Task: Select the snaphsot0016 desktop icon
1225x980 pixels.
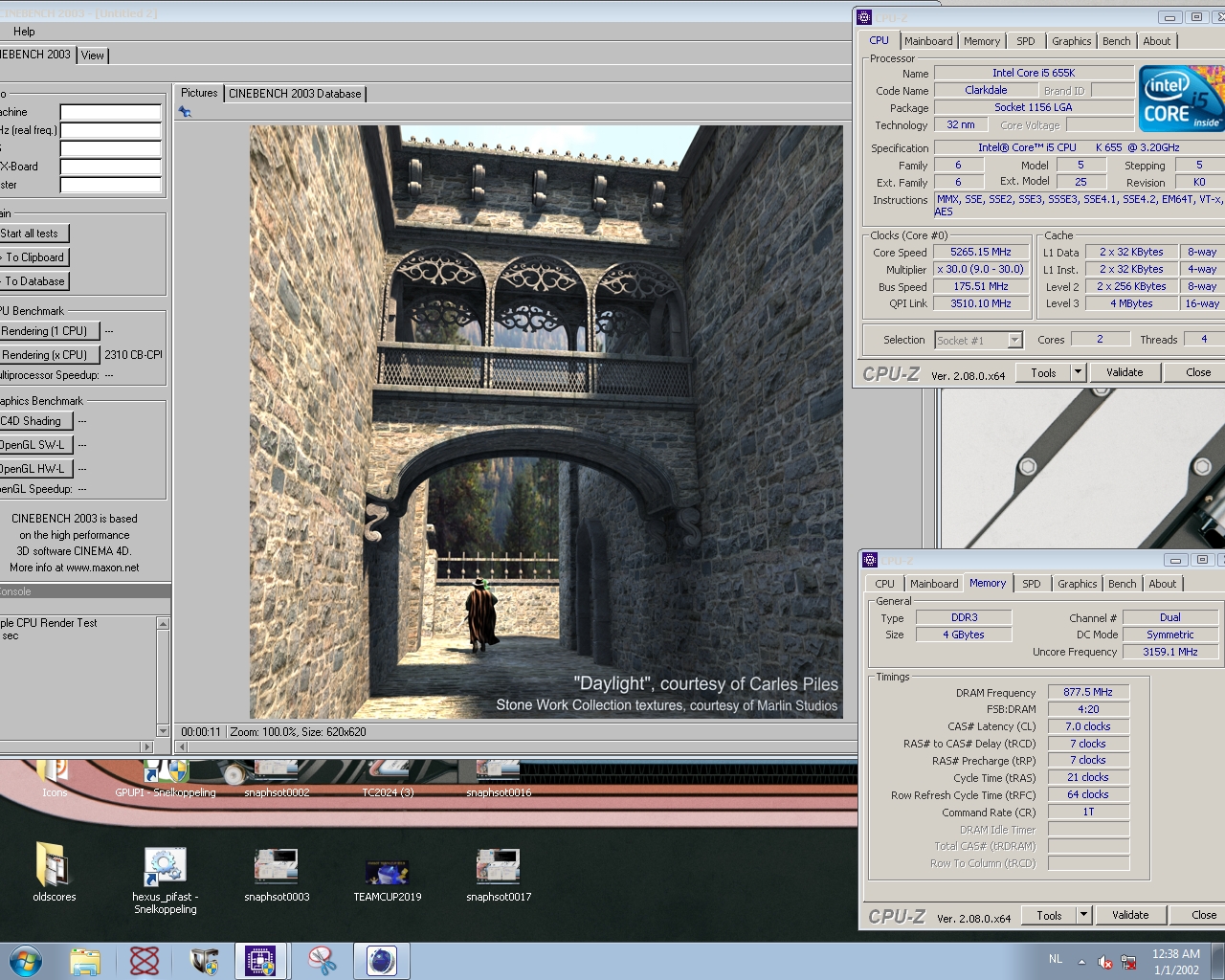Action: pos(499,780)
